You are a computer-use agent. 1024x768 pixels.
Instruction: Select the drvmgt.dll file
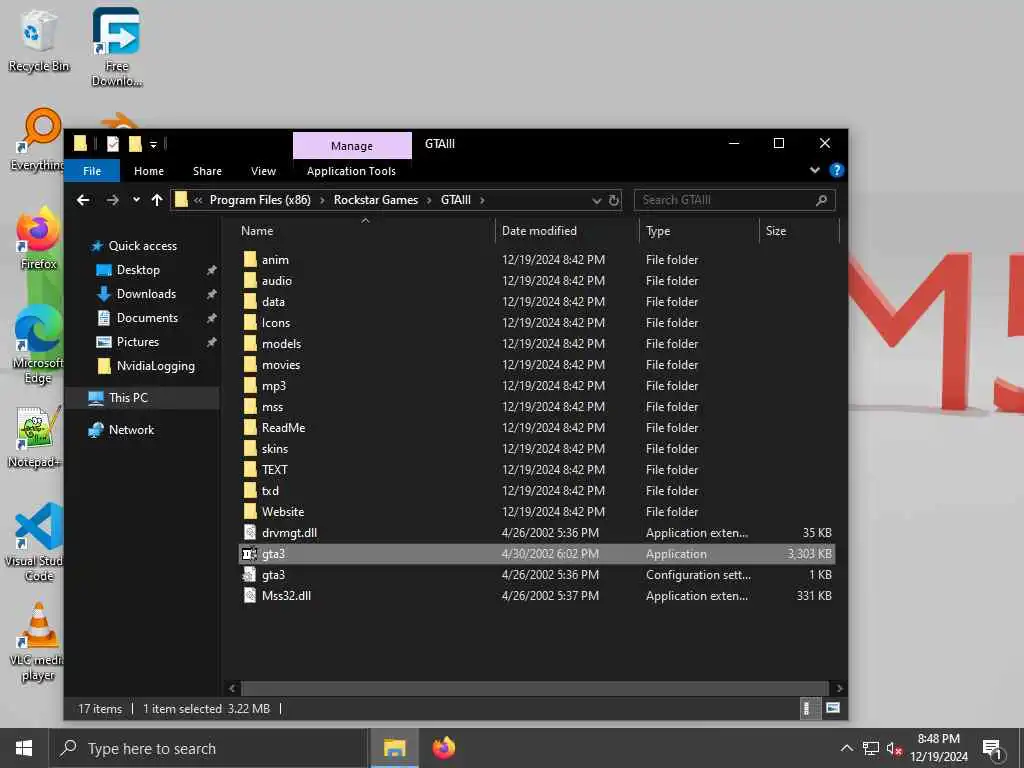coord(537,533)
